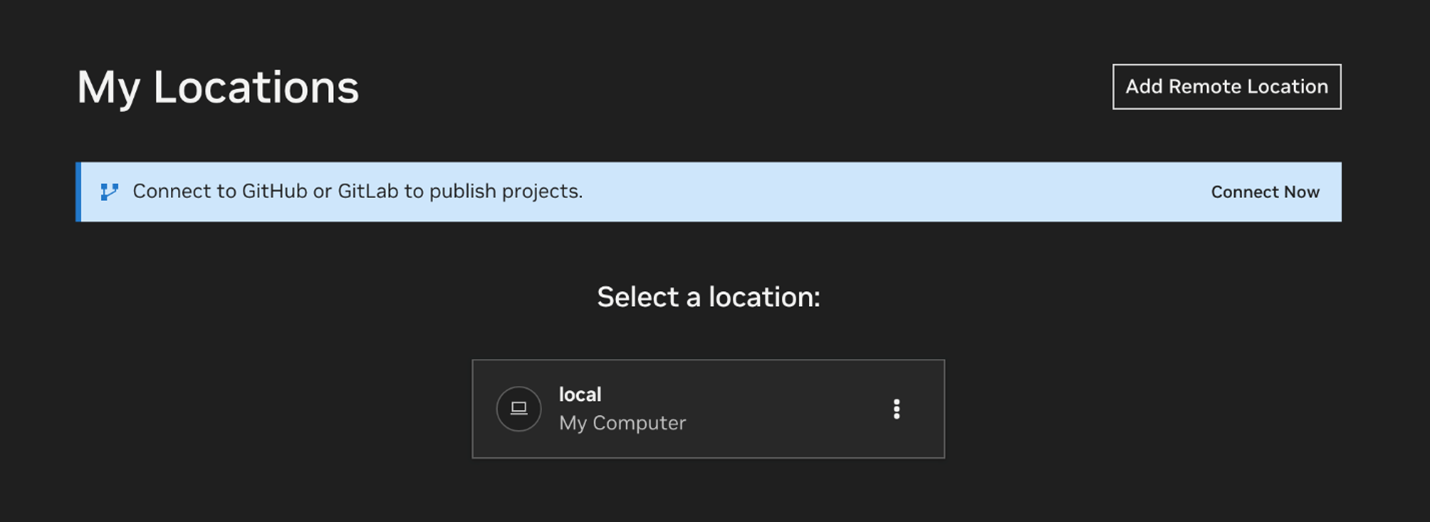Click the bold "local" location name

(580, 394)
